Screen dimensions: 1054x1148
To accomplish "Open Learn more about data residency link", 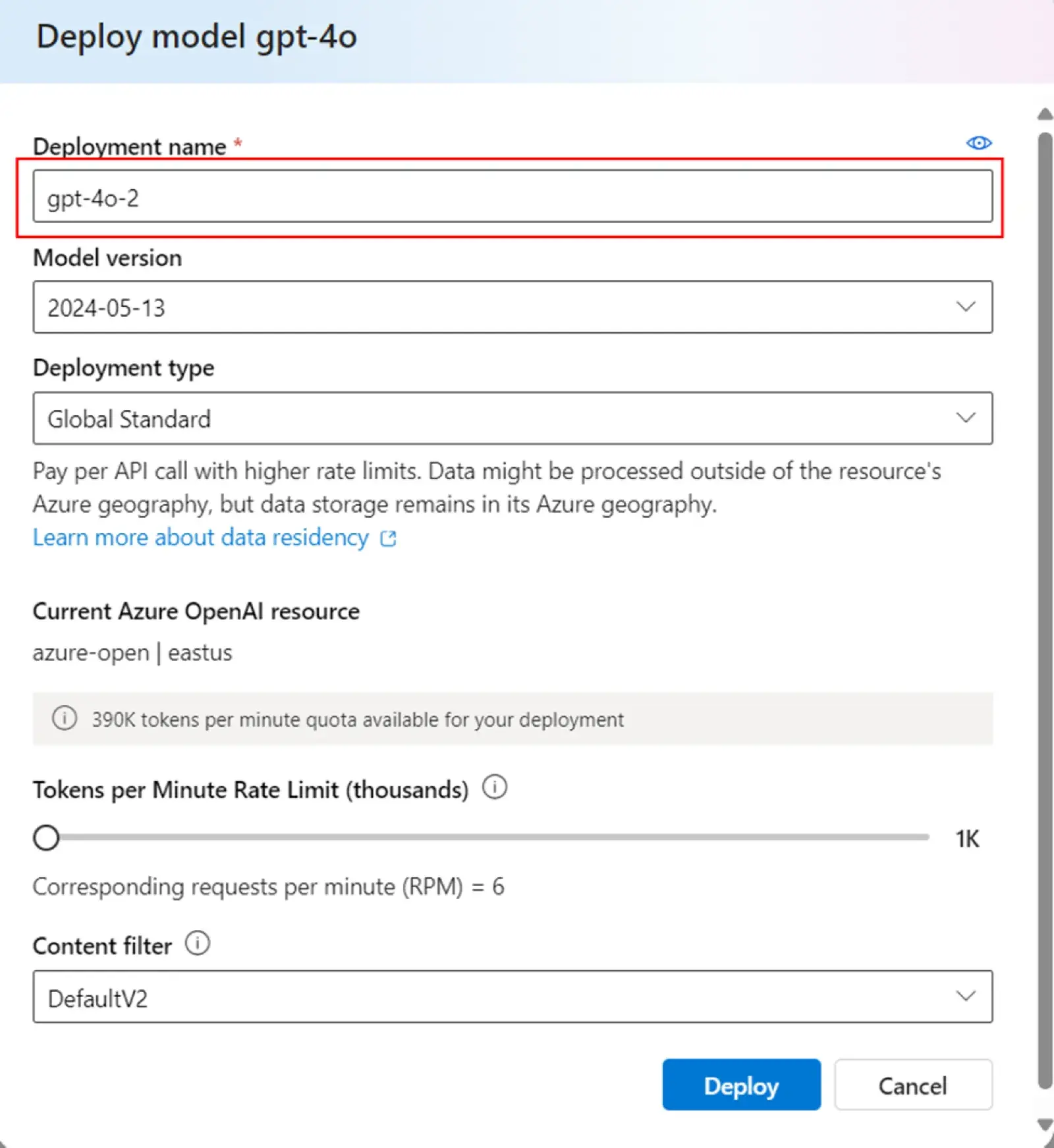I will [x=215, y=538].
